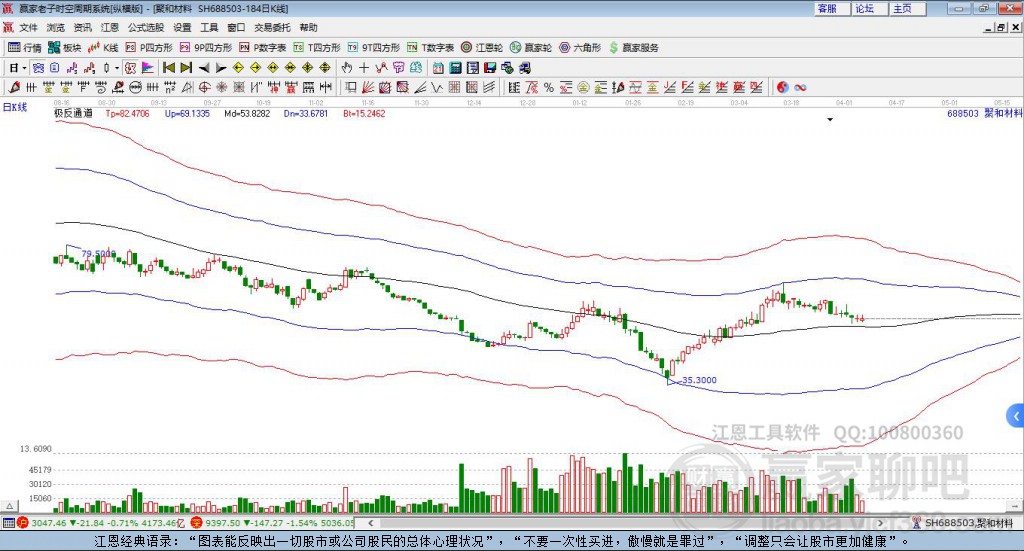Click the Shanghai index 3047.46 readout
This screenshot has width=1024, height=551.
pyautogui.click(x=48, y=522)
